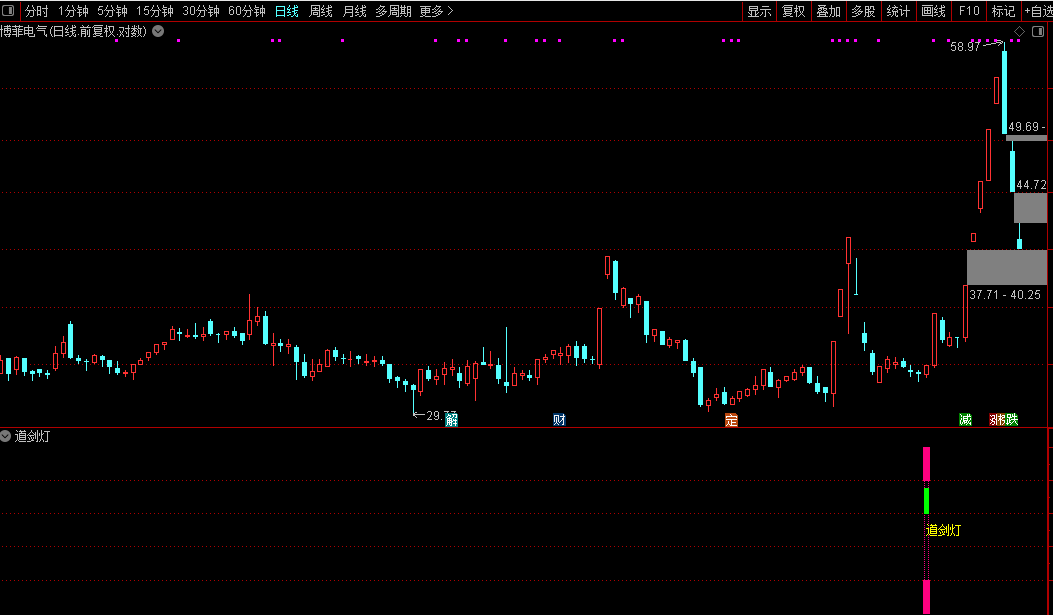
Task: Click the top pink 道剑灯 signal bar
Action: pos(927,463)
